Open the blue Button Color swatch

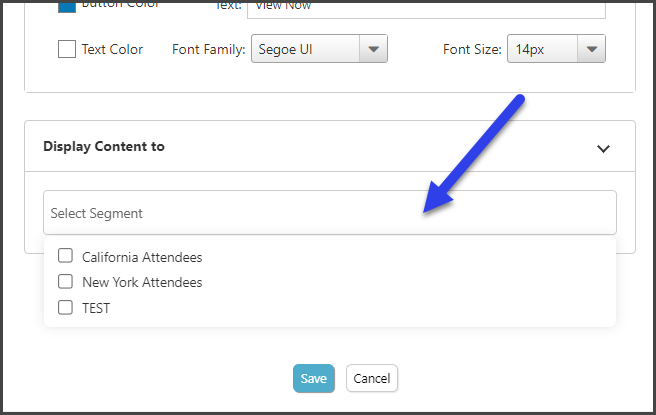tap(67, 6)
